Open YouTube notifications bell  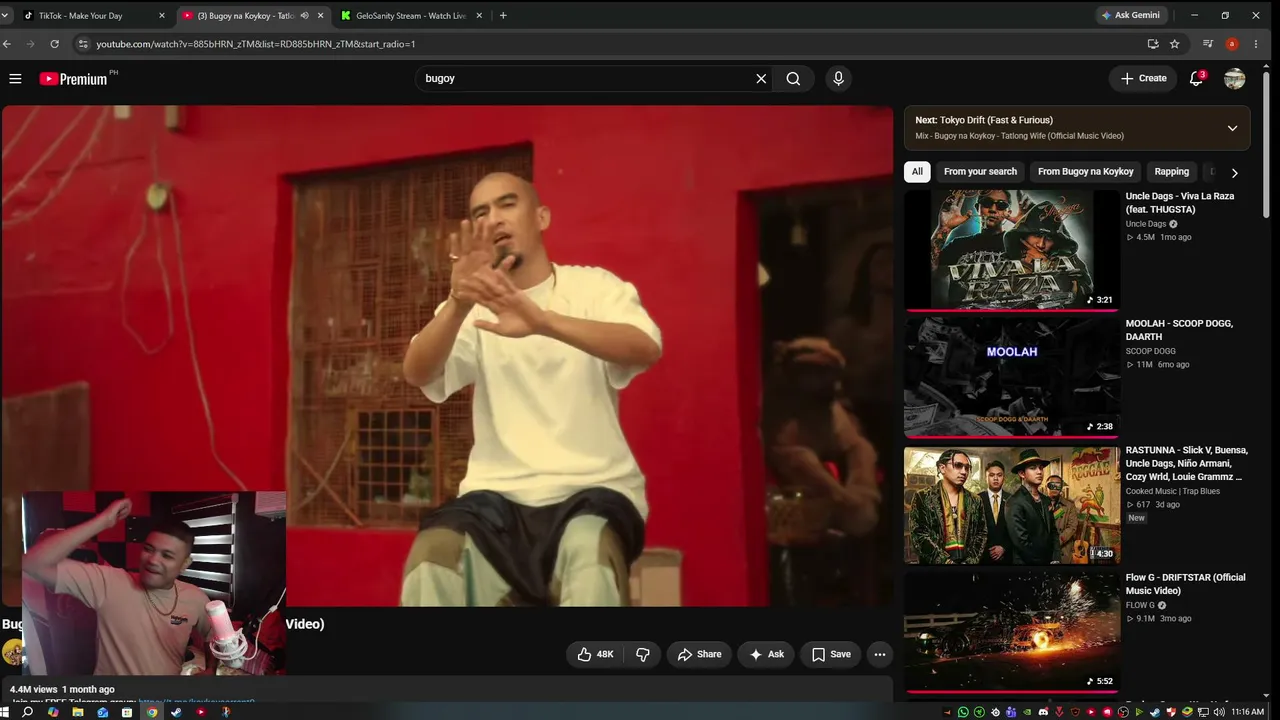[1196, 78]
